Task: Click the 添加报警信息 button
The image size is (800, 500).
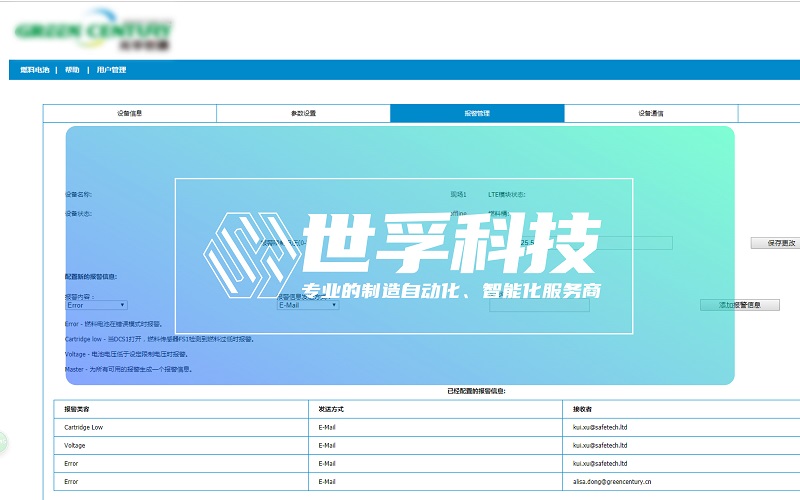Action: [739, 305]
